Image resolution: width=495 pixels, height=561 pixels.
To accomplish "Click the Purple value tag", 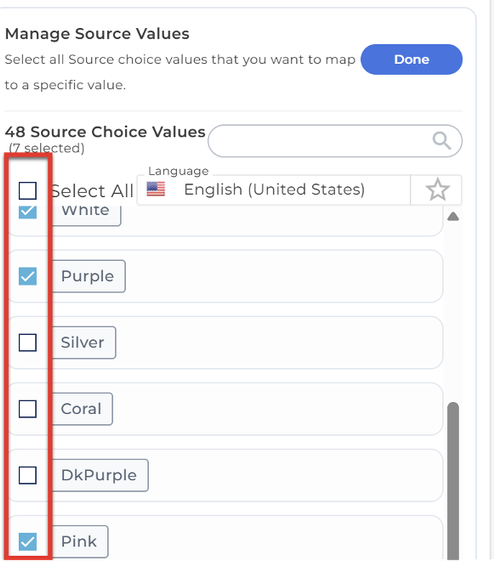I will 88,276.
